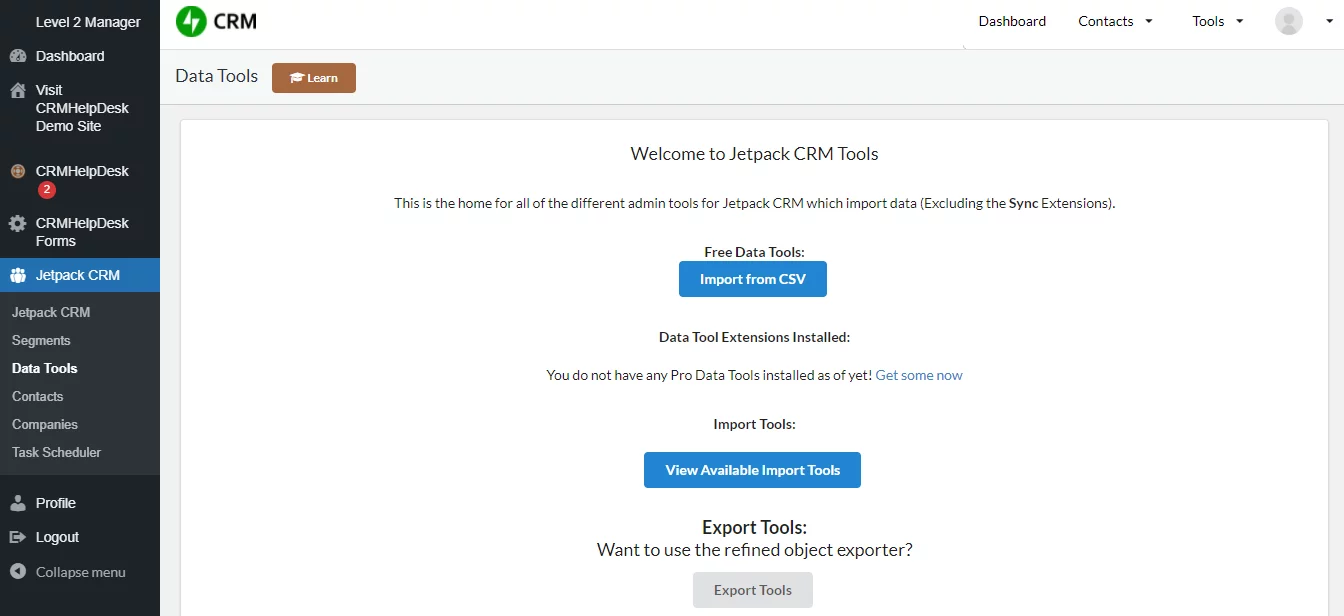This screenshot has height=616, width=1344.
Task: Click the home icon beside Visit CRMHelpDesk
Action: (18, 90)
